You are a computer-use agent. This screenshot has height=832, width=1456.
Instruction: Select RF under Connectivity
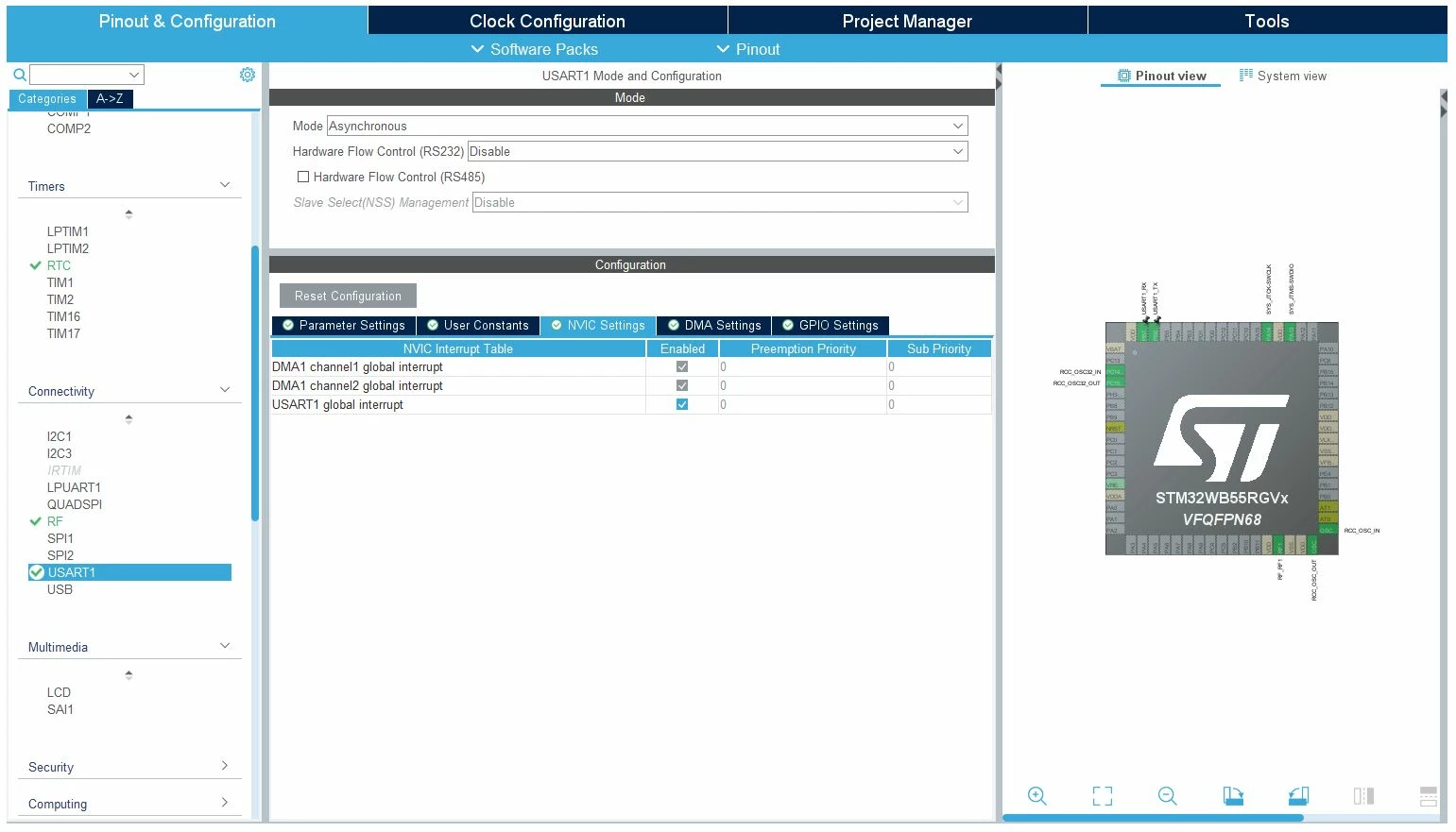(x=55, y=521)
